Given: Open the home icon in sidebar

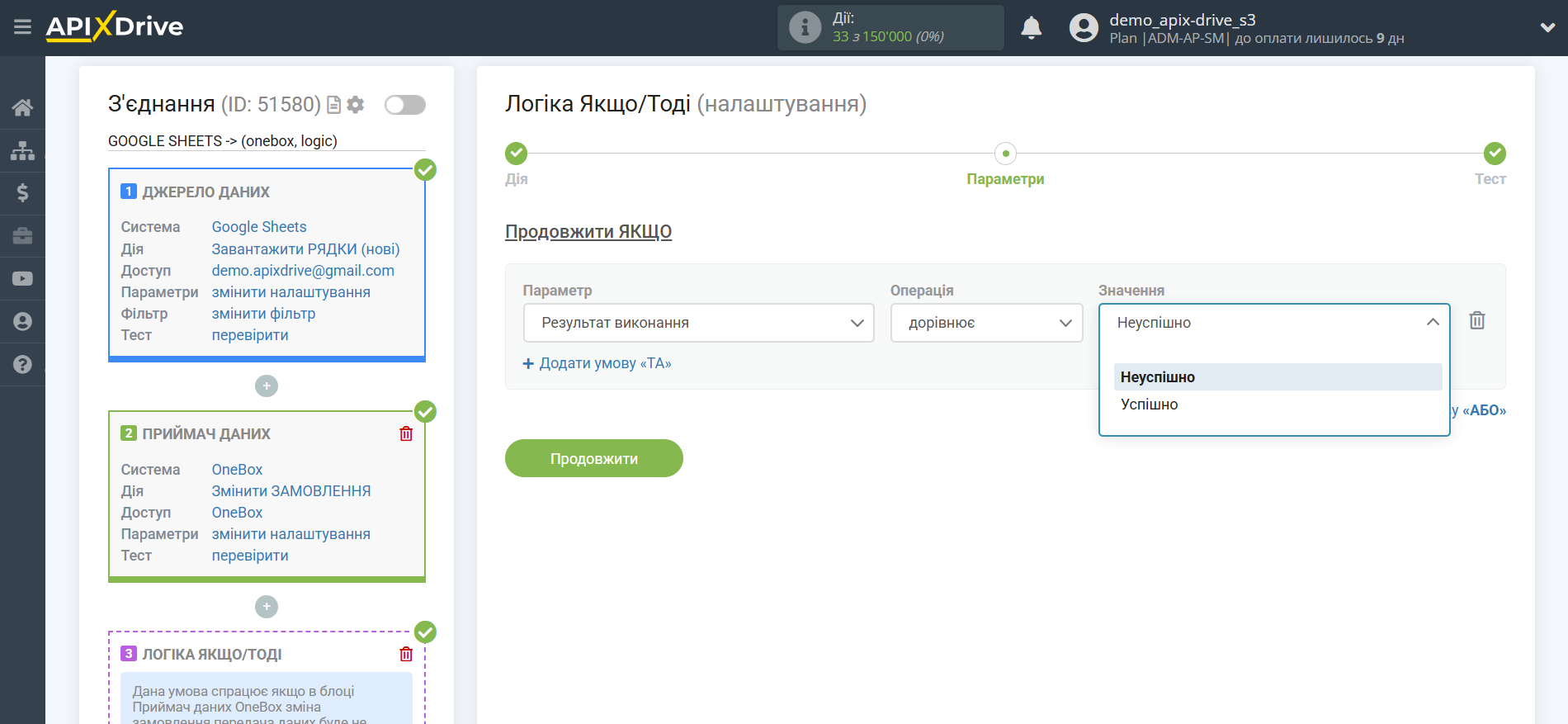Looking at the screenshot, I should click(22, 107).
